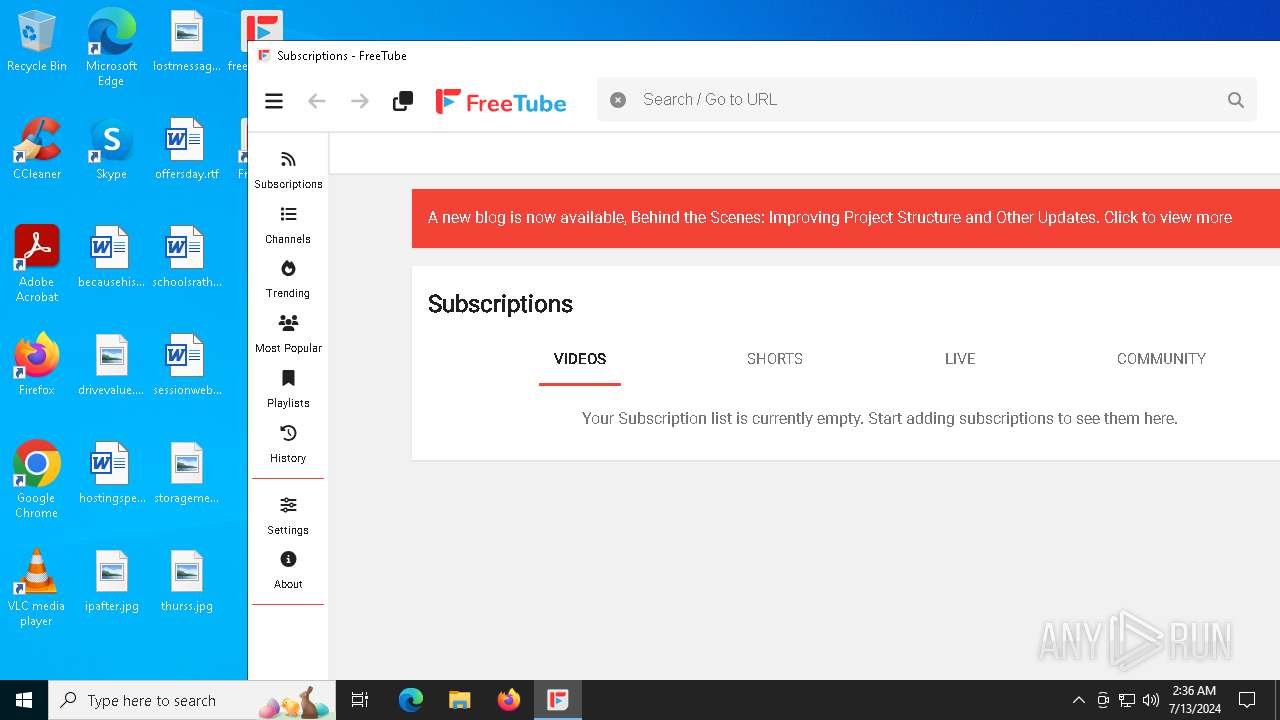The image size is (1280, 720).
Task: Switch to the COMMUNITY tab
Action: [1161, 359]
